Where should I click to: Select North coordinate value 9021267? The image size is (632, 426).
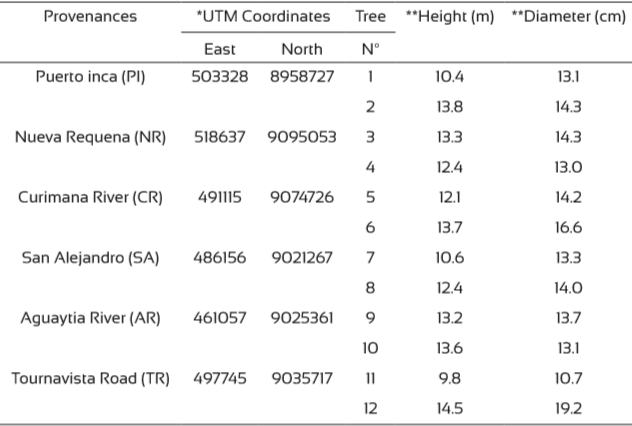[x=301, y=257]
